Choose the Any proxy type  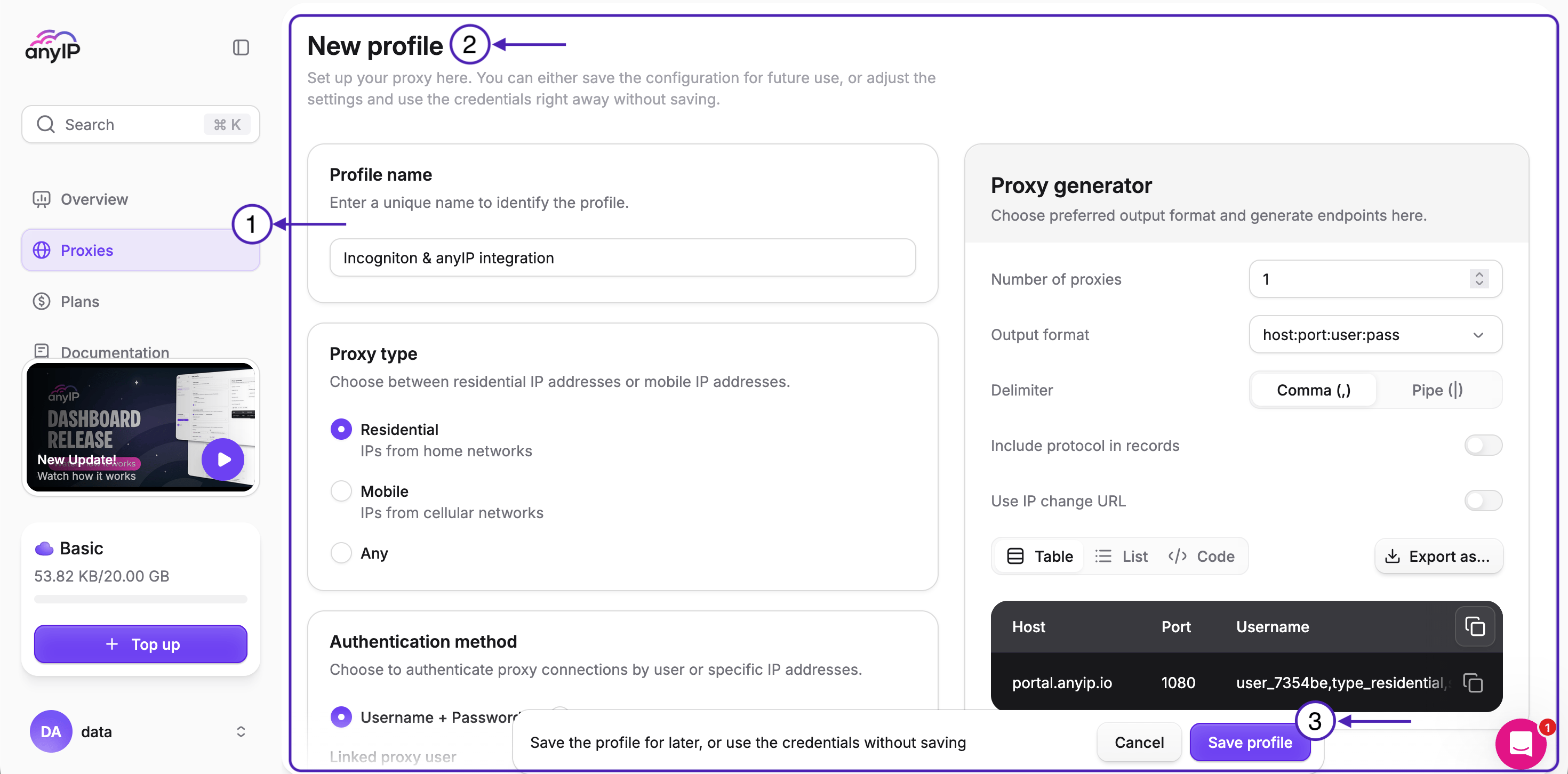pyautogui.click(x=341, y=553)
